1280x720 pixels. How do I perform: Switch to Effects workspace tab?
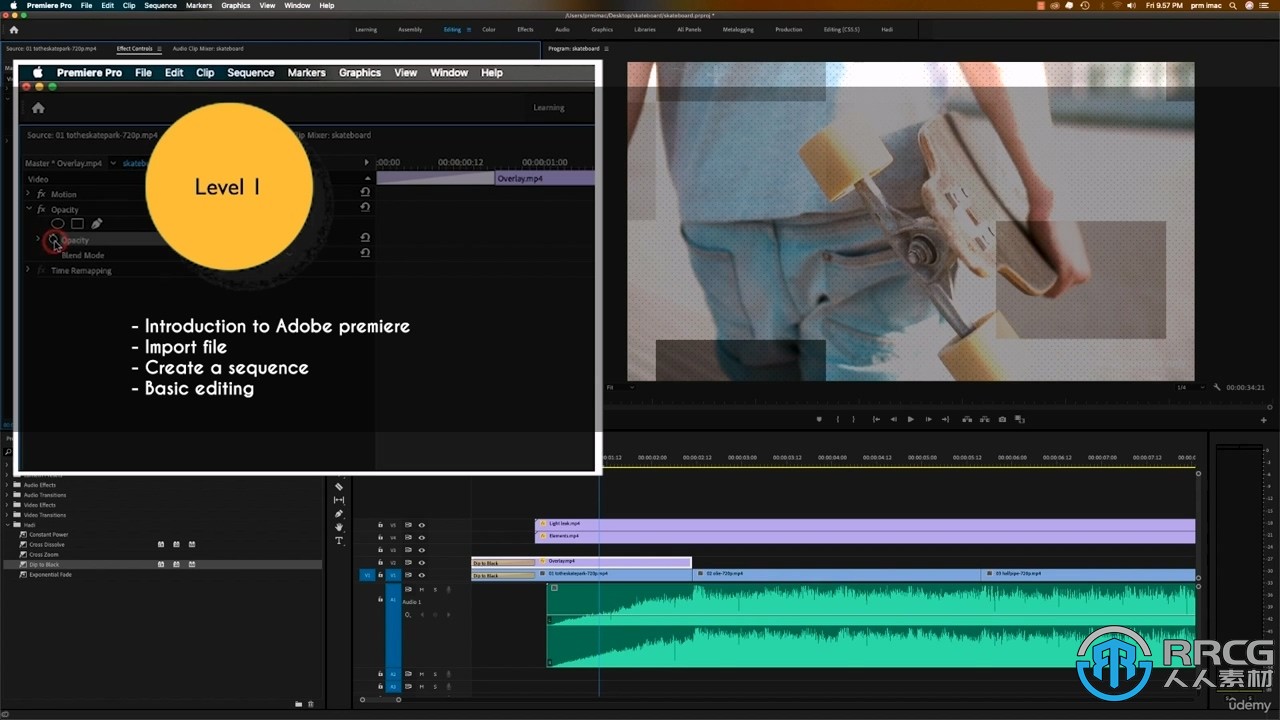tap(525, 29)
